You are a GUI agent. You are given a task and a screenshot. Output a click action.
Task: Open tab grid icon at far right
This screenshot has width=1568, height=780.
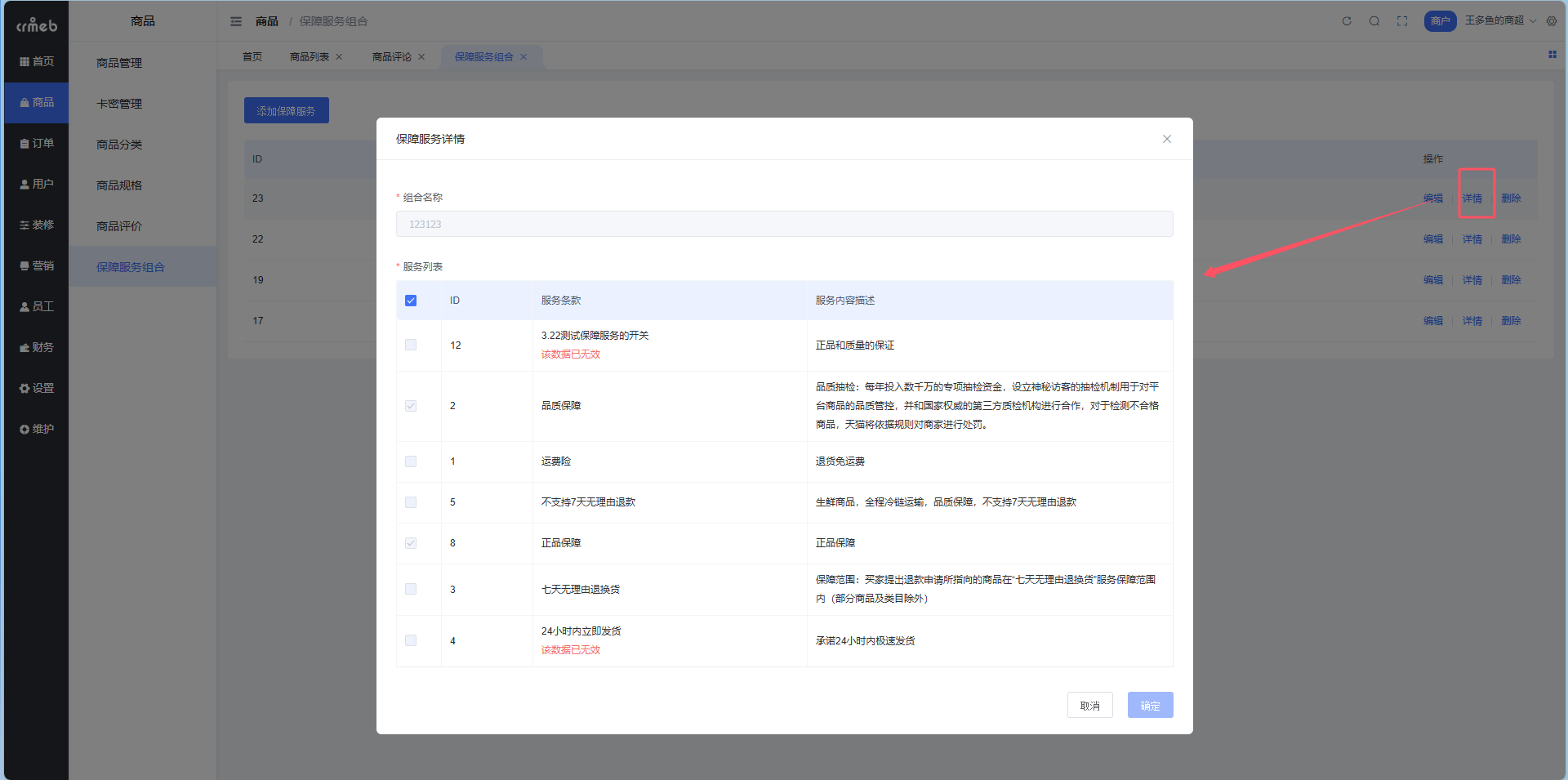click(1552, 55)
